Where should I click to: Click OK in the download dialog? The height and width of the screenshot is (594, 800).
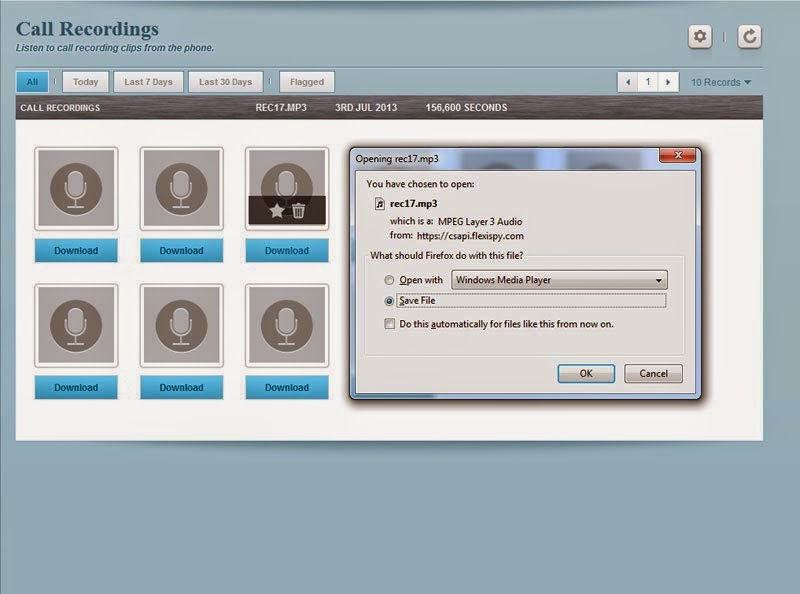[586, 374]
